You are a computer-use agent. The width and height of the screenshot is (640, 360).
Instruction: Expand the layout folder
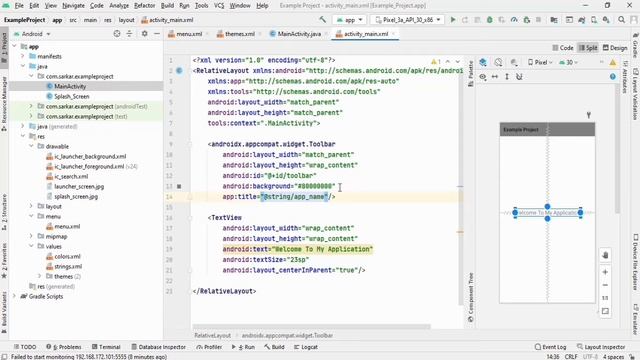tap(31, 206)
